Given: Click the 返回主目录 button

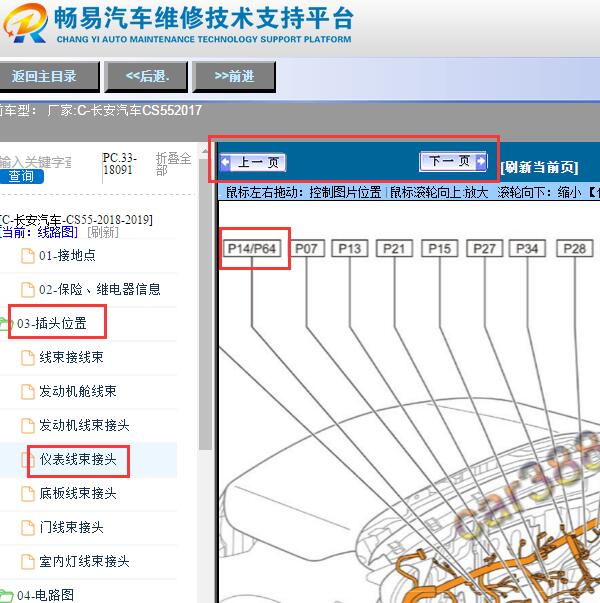Looking at the screenshot, I should (x=48, y=76).
